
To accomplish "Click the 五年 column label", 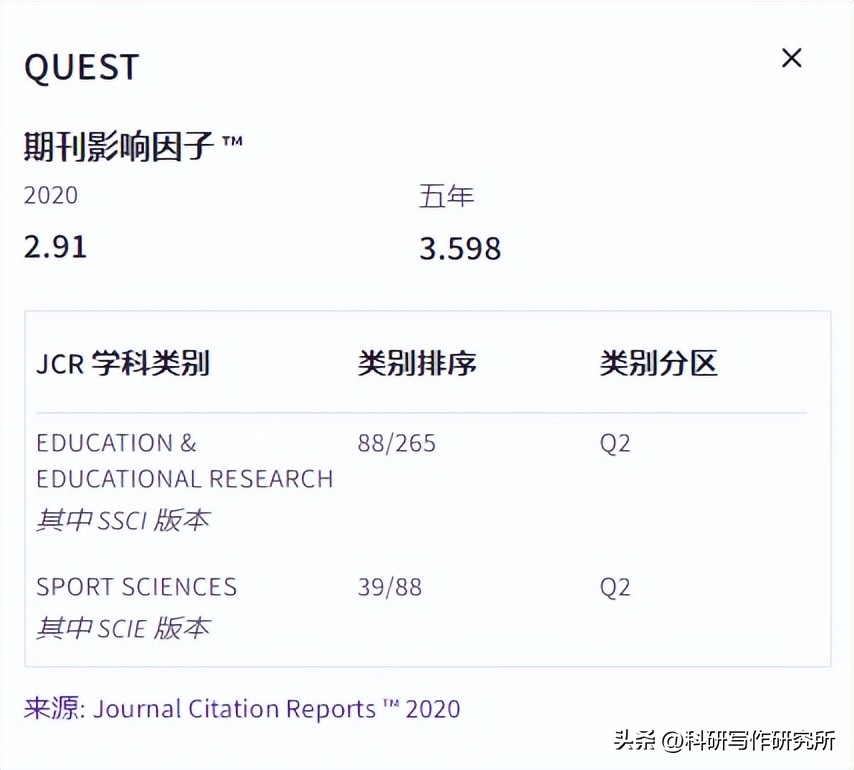I will click(x=447, y=197).
